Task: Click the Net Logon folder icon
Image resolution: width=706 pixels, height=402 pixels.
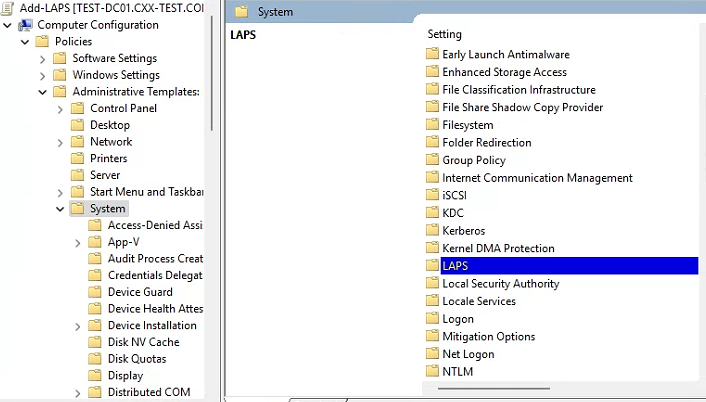Action: pos(432,354)
